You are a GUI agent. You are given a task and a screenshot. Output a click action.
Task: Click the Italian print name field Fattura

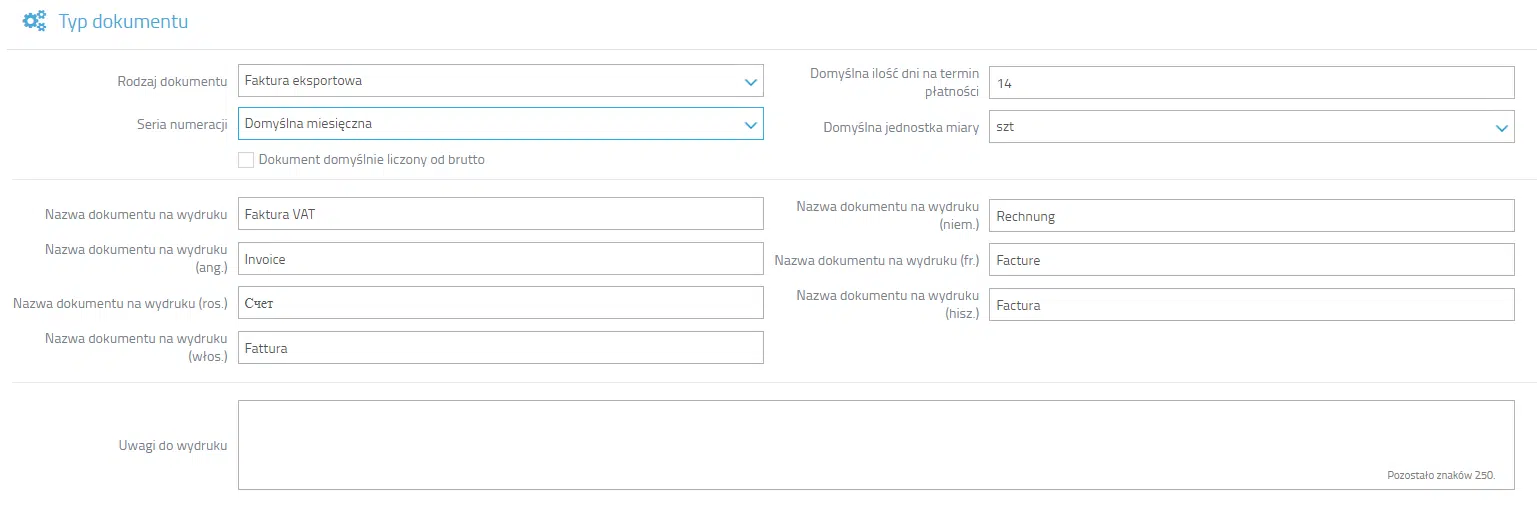[501, 348]
